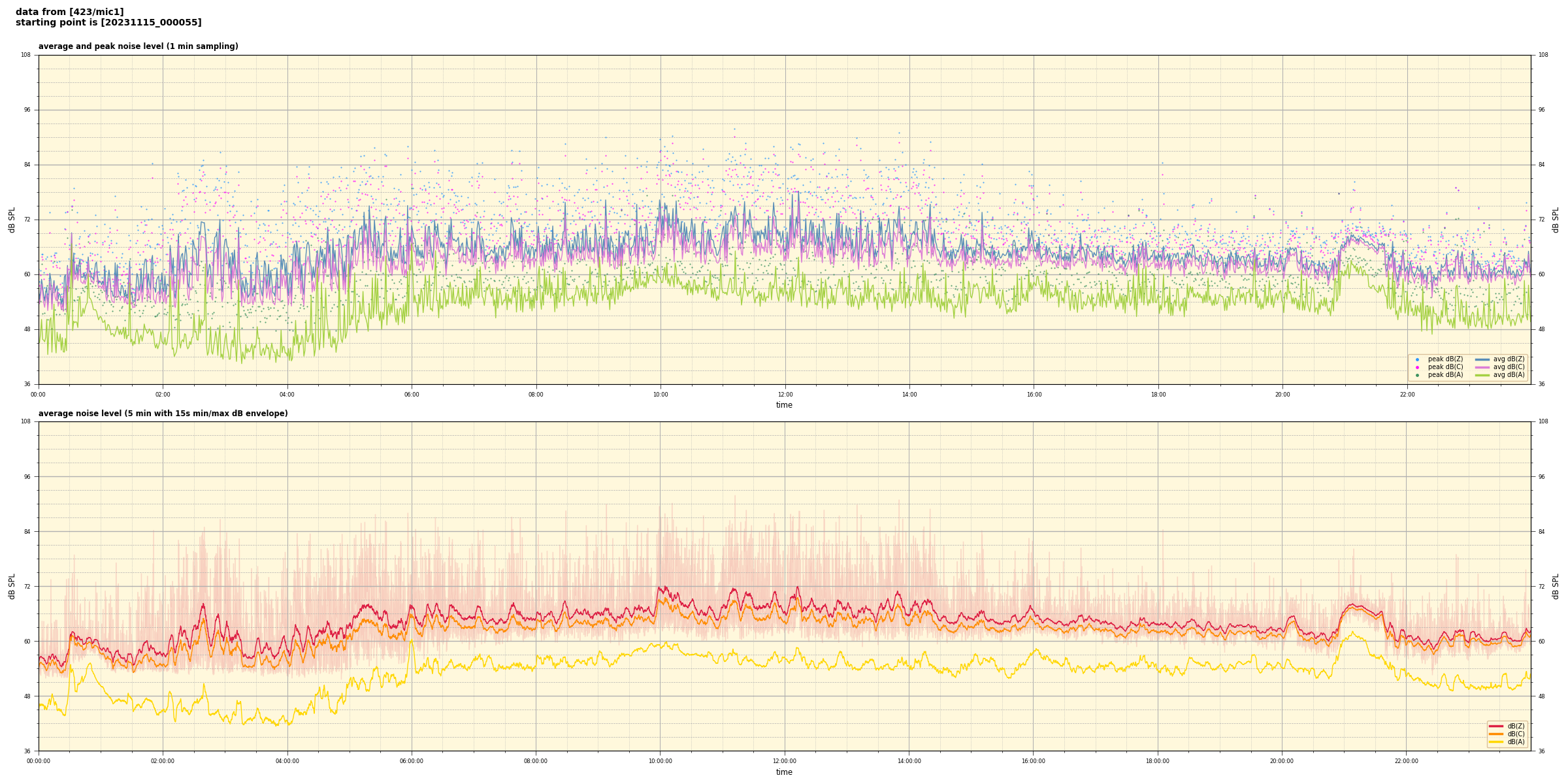Select the avg dB(C) legend line
Image resolution: width=1568 pixels, height=784 pixels.
click(x=1482, y=367)
